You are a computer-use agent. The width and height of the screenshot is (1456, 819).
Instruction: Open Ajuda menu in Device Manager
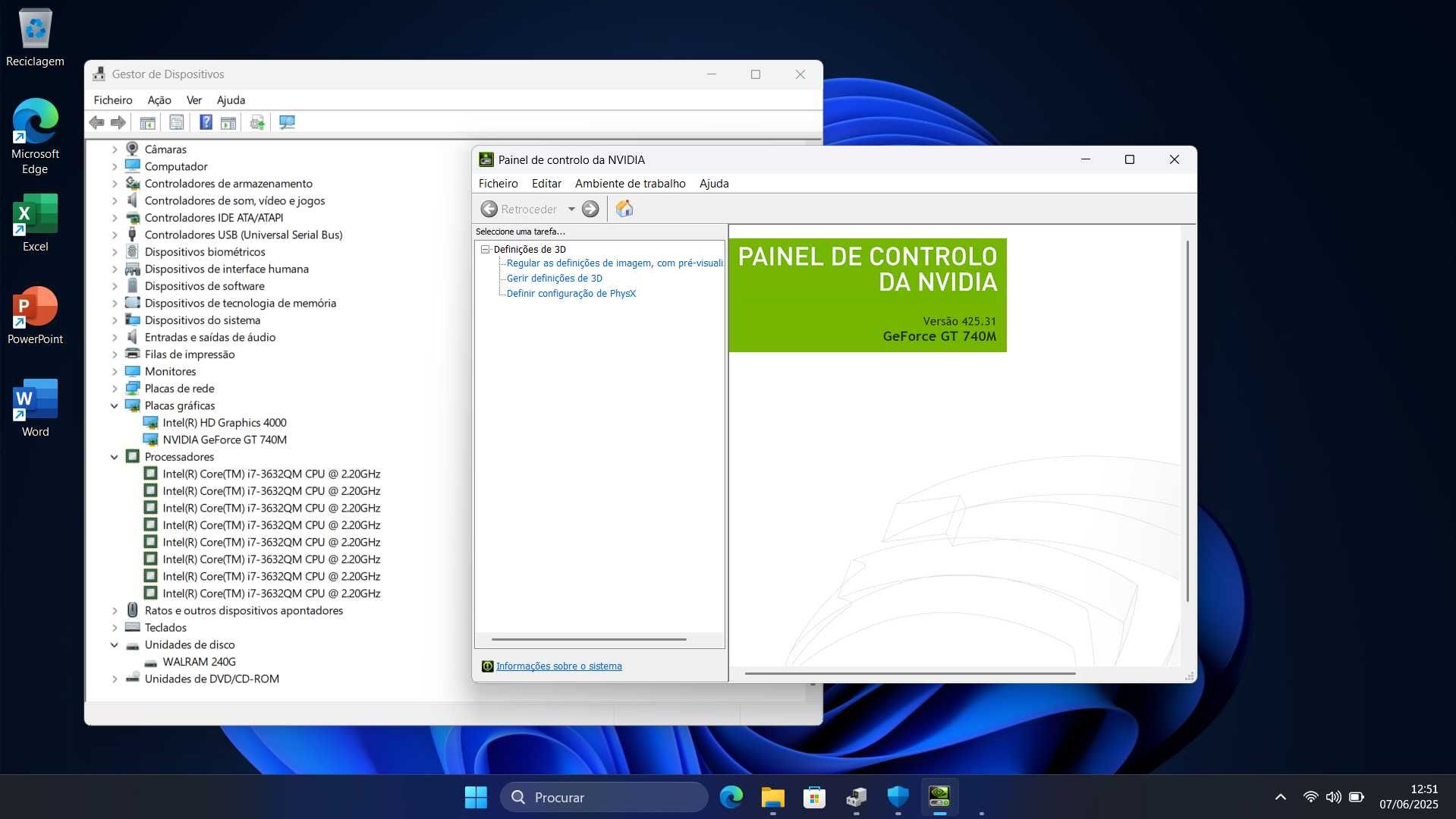point(231,100)
